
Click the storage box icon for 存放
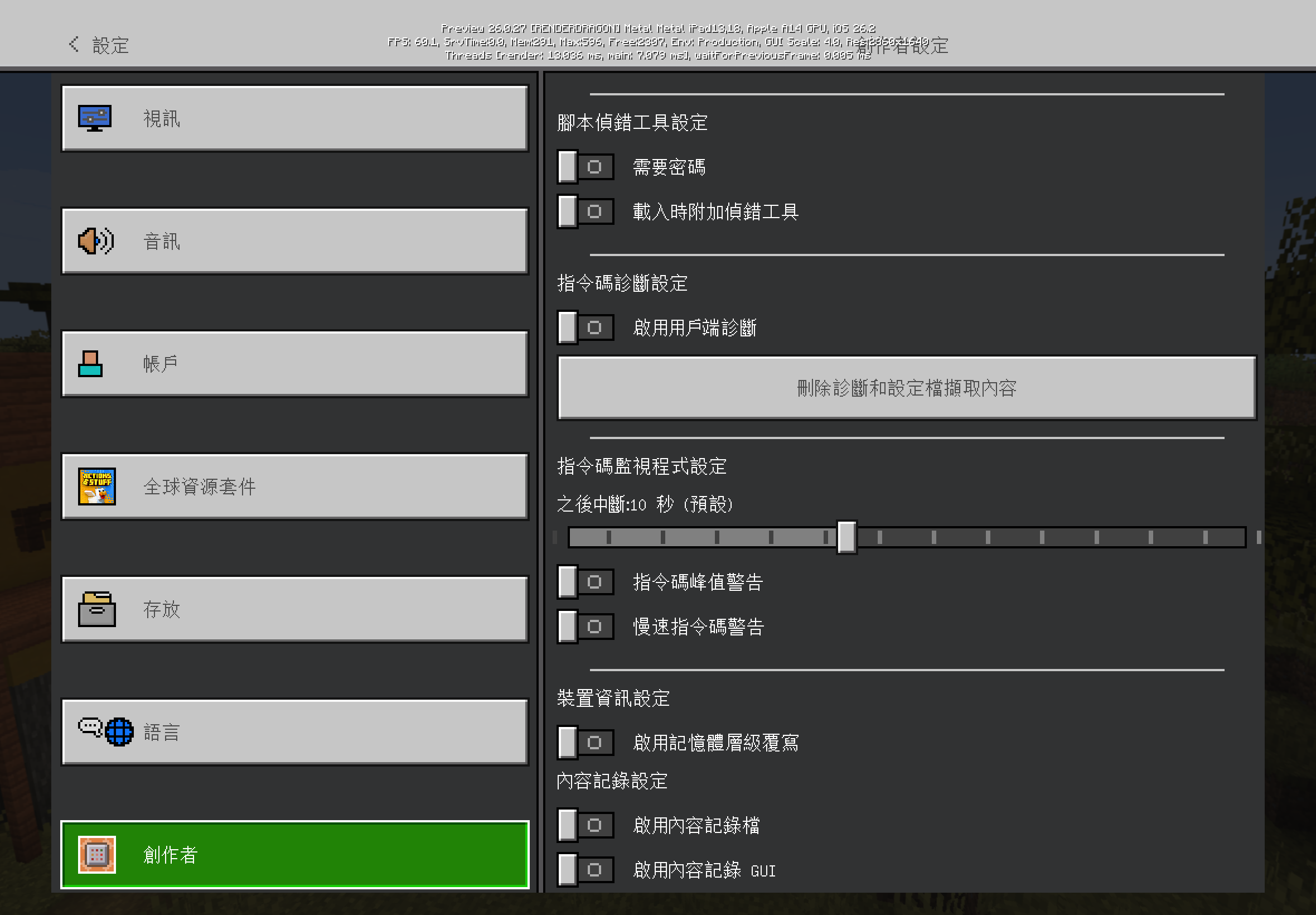click(x=96, y=609)
